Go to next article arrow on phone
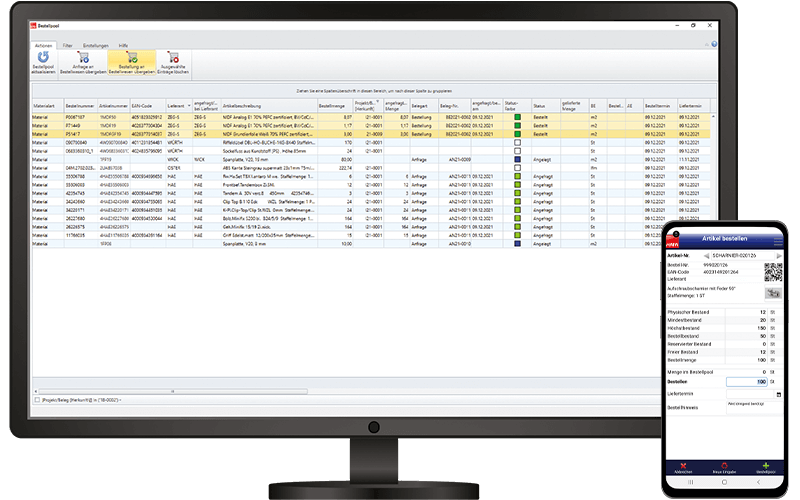This screenshot has width=800, height=500. [x=779, y=256]
